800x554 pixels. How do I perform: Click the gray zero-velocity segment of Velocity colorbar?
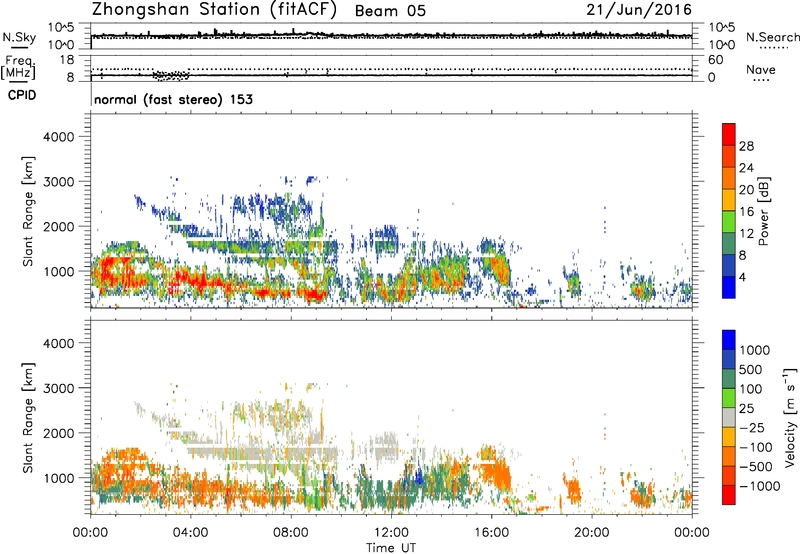coord(729,417)
